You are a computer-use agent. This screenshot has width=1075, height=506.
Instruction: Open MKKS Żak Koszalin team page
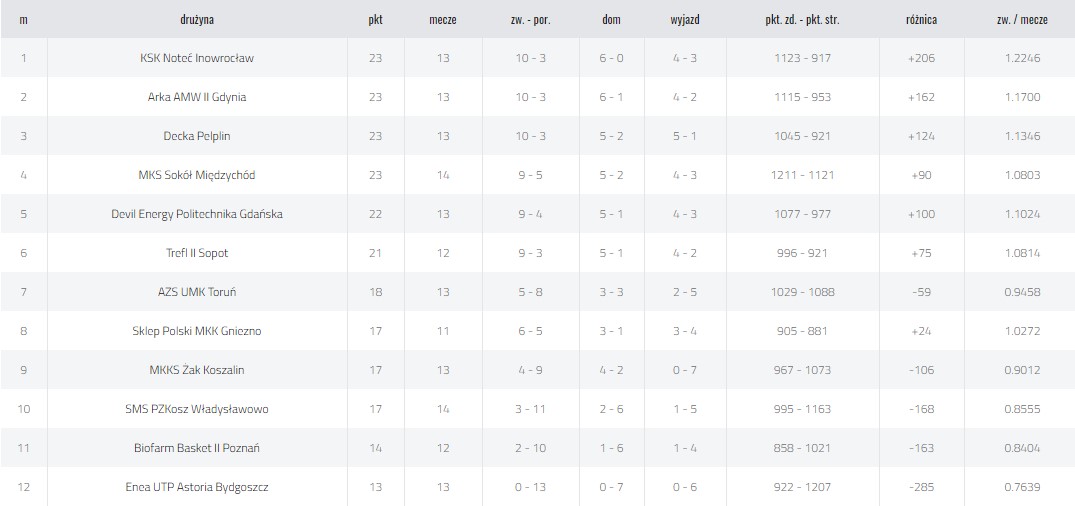(x=197, y=370)
